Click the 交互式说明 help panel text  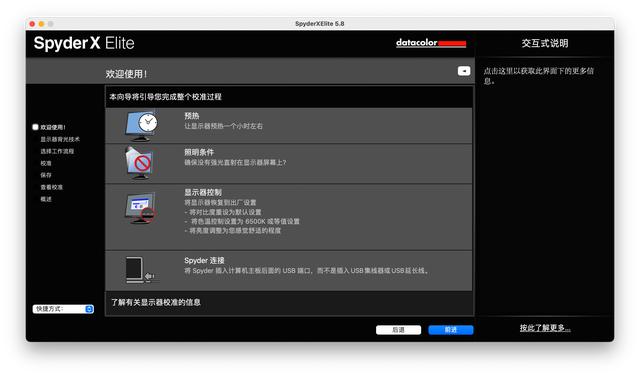click(x=544, y=43)
